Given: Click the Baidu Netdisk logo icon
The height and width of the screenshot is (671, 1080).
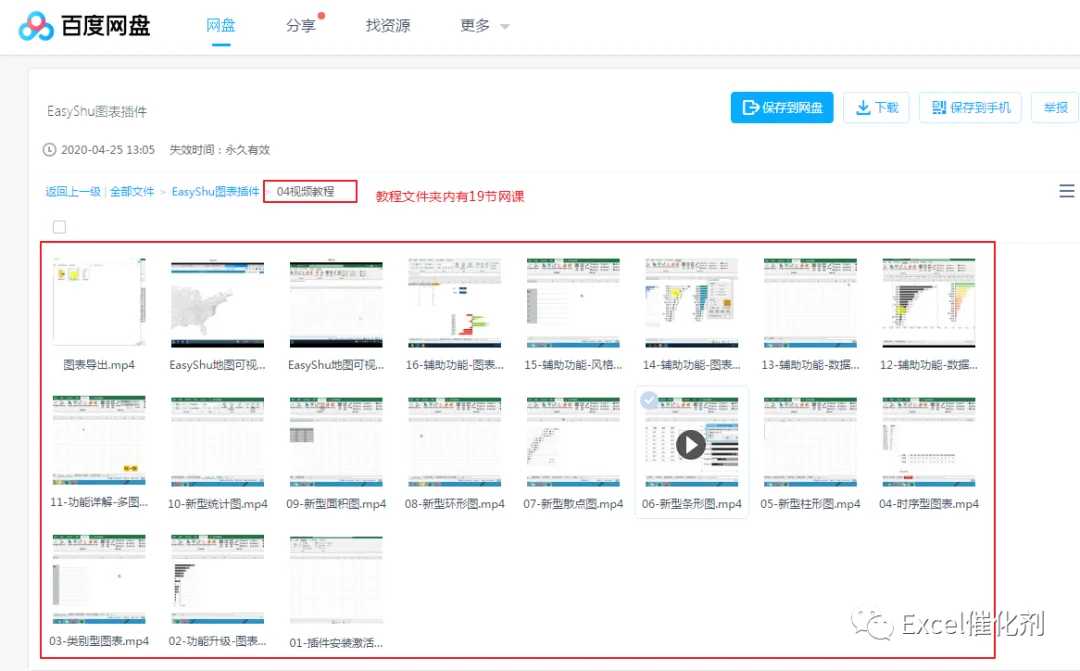Looking at the screenshot, I should coord(36,27).
